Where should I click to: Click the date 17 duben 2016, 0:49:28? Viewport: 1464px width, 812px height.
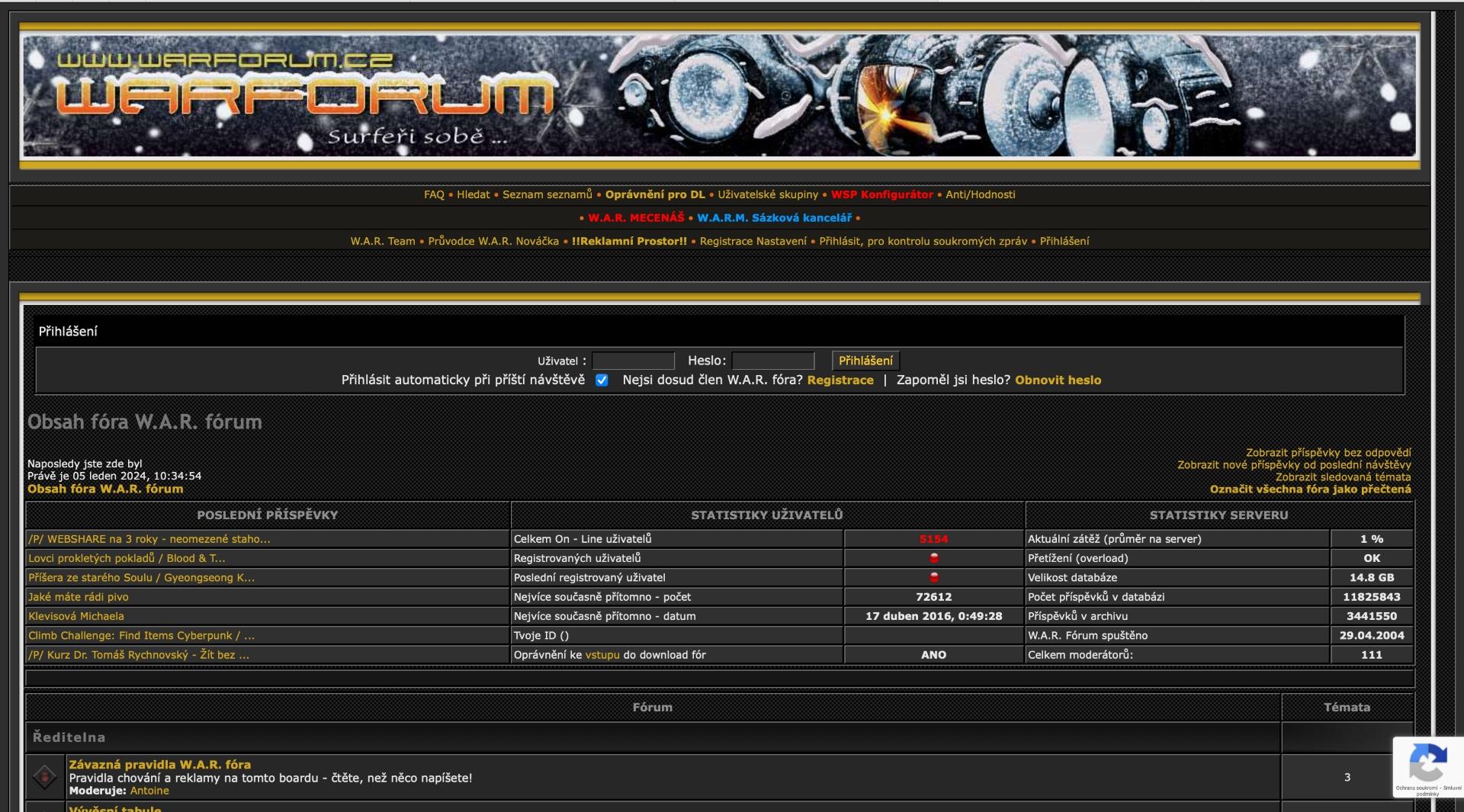[933, 616]
